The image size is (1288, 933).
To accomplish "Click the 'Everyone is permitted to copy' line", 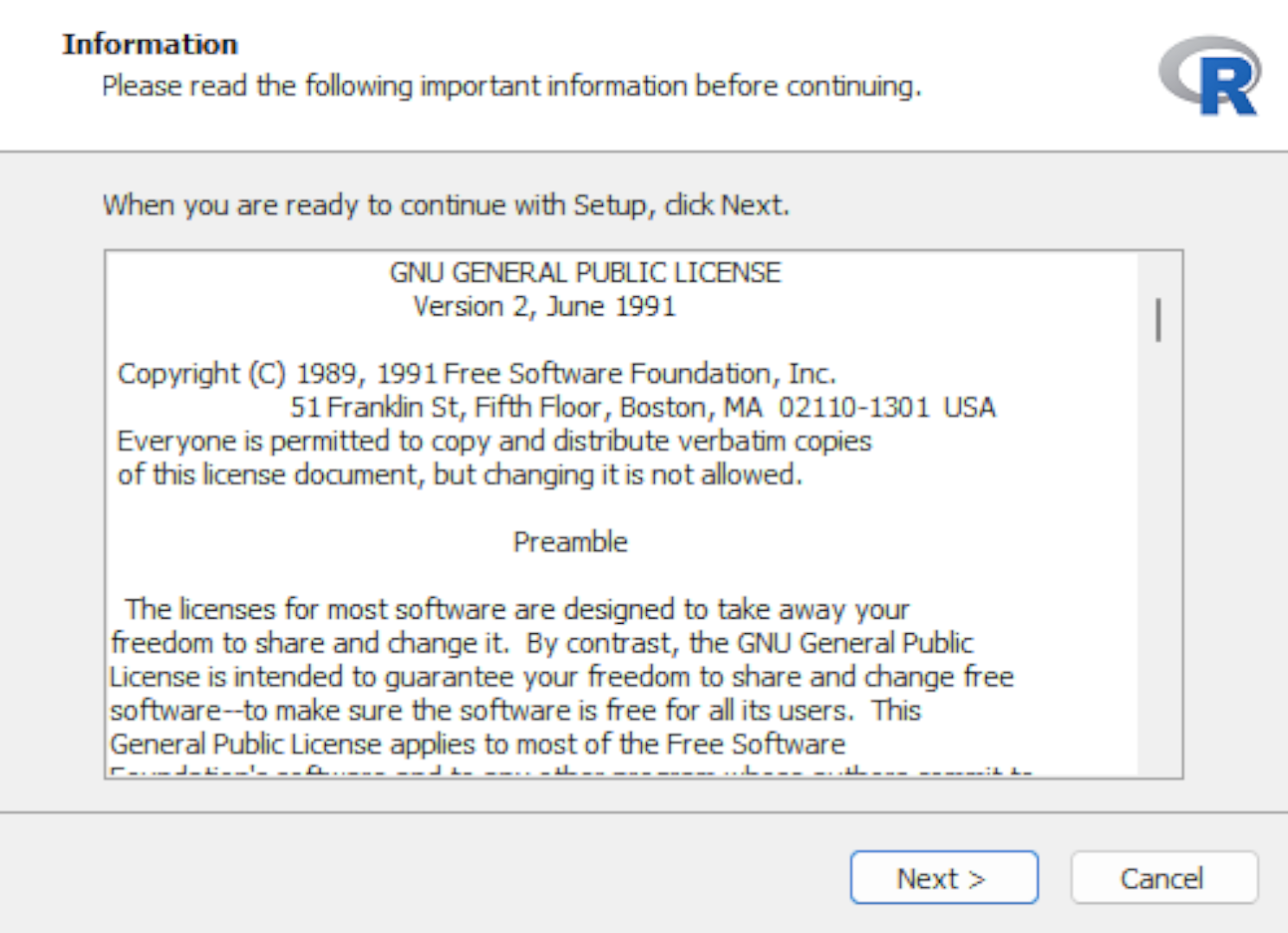I will click(x=494, y=441).
